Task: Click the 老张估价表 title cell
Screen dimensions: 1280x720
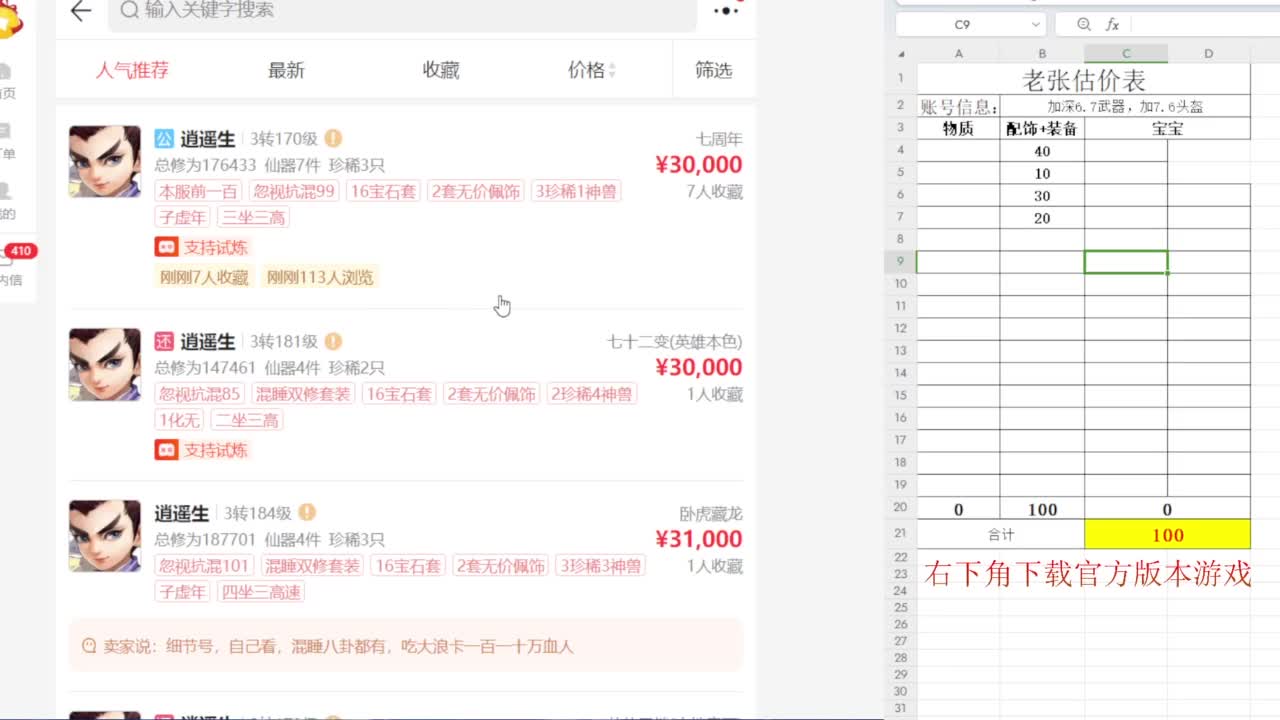Action: point(1084,80)
